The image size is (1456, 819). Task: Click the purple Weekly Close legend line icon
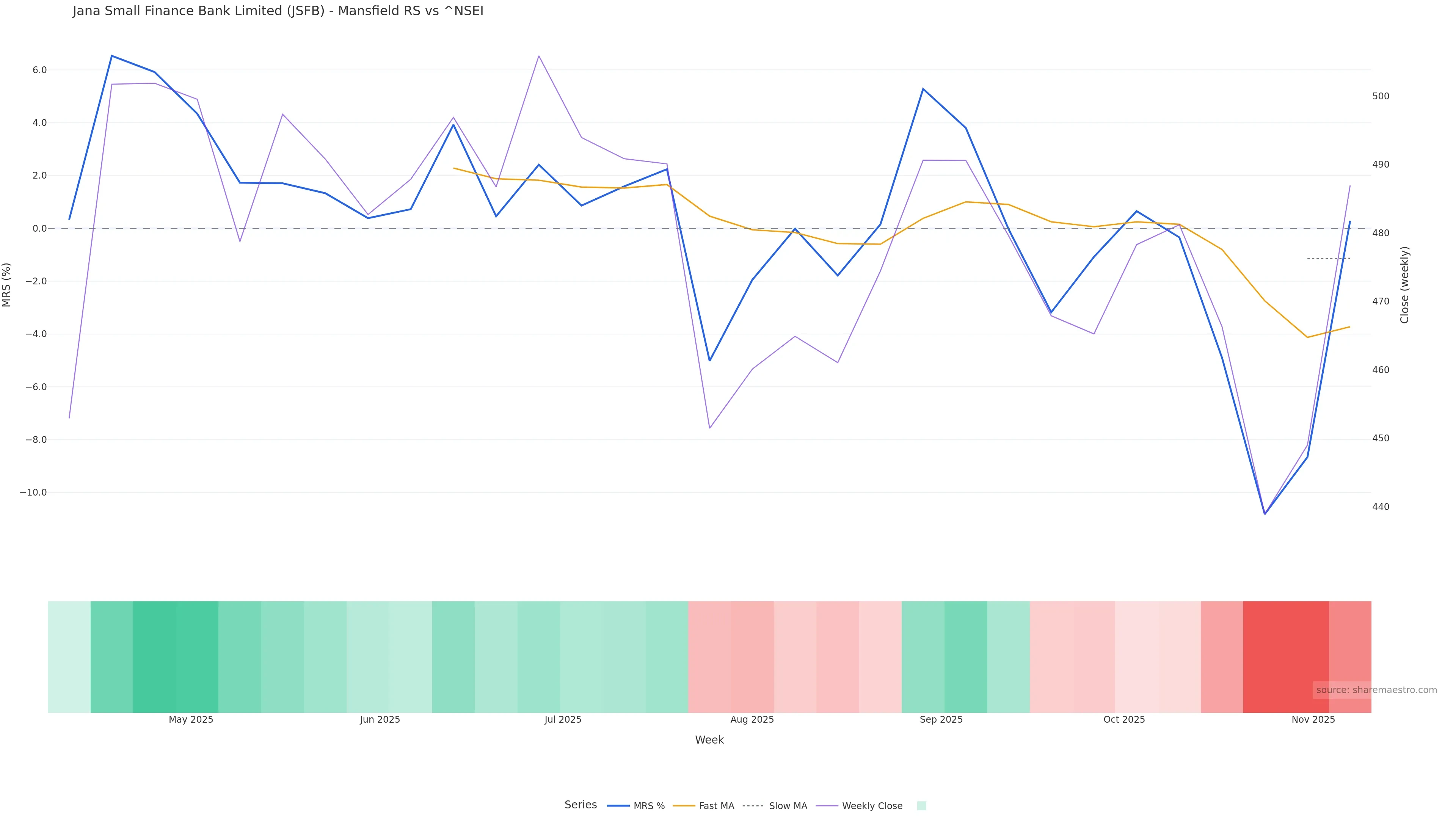tap(827, 806)
